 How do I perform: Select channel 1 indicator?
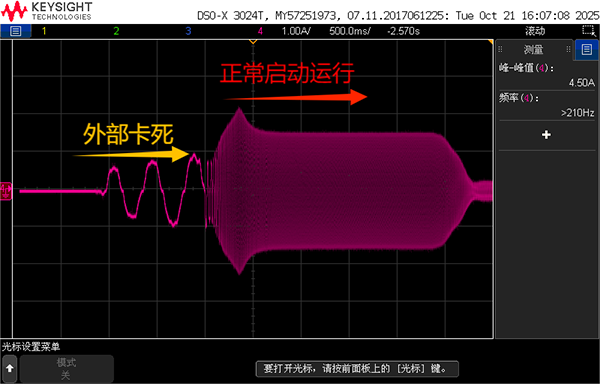[x=44, y=31]
